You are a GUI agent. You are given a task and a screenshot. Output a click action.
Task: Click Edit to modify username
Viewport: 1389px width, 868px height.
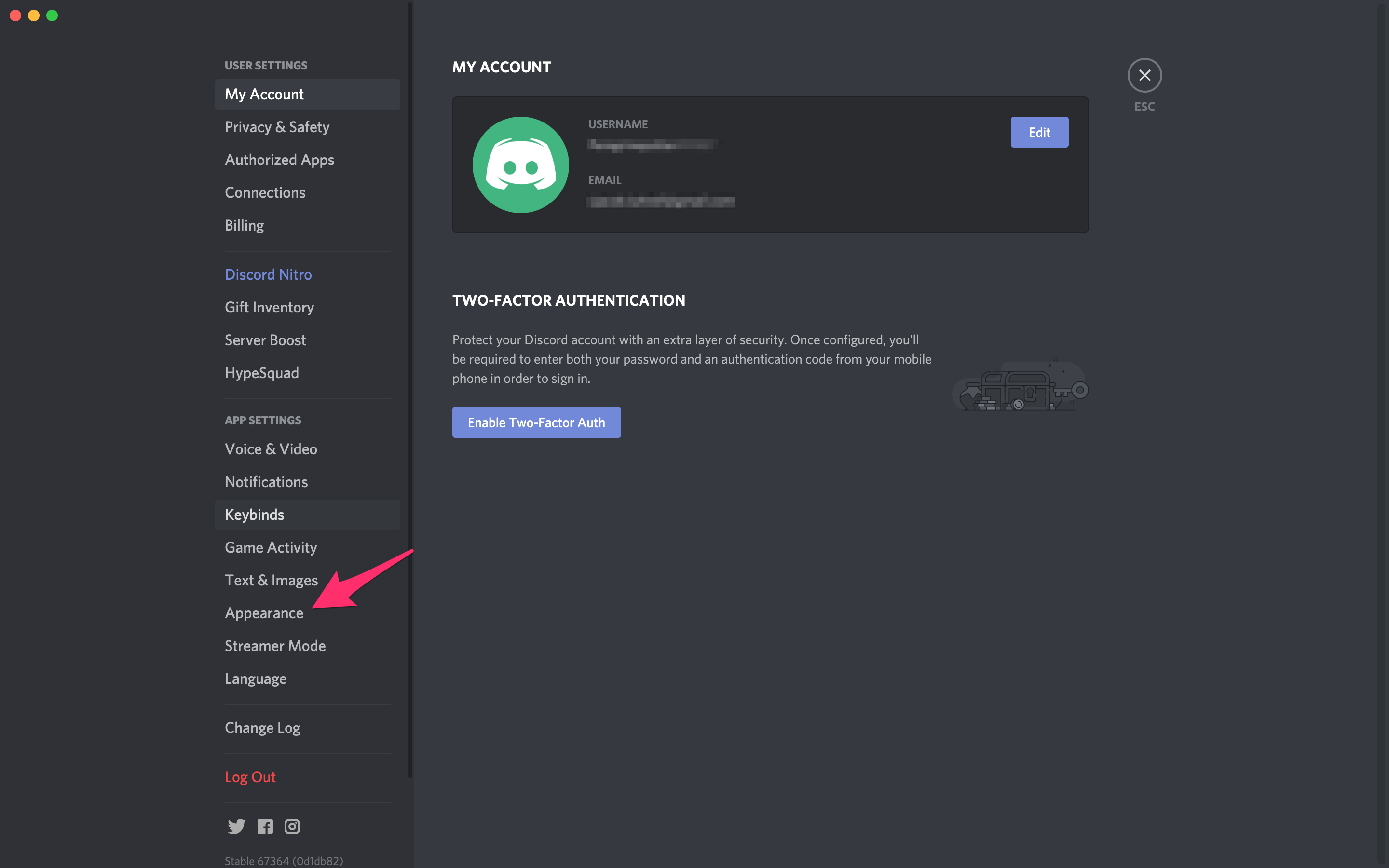(x=1038, y=131)
